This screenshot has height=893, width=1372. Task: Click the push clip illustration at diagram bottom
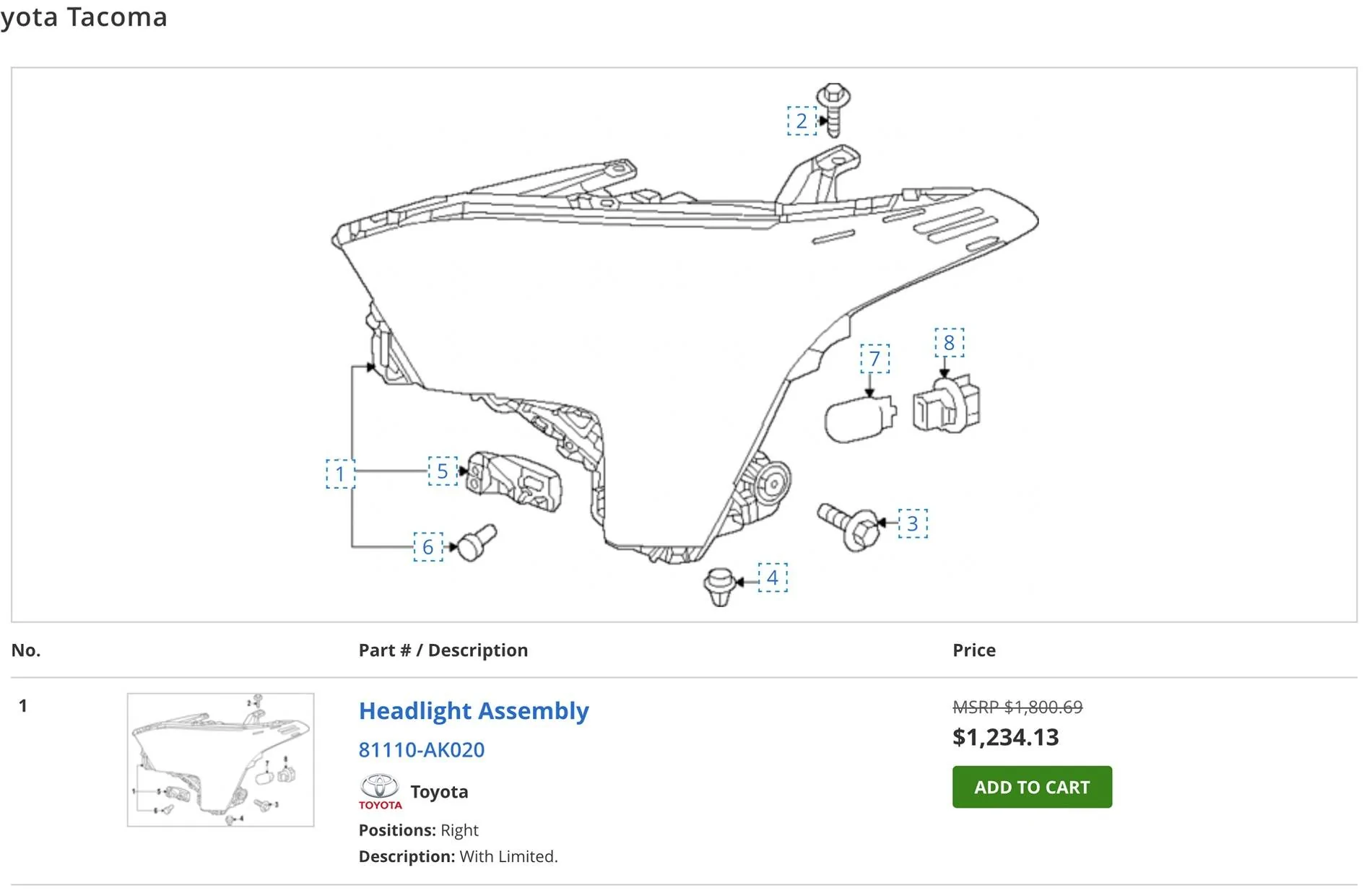coord(718,586)
